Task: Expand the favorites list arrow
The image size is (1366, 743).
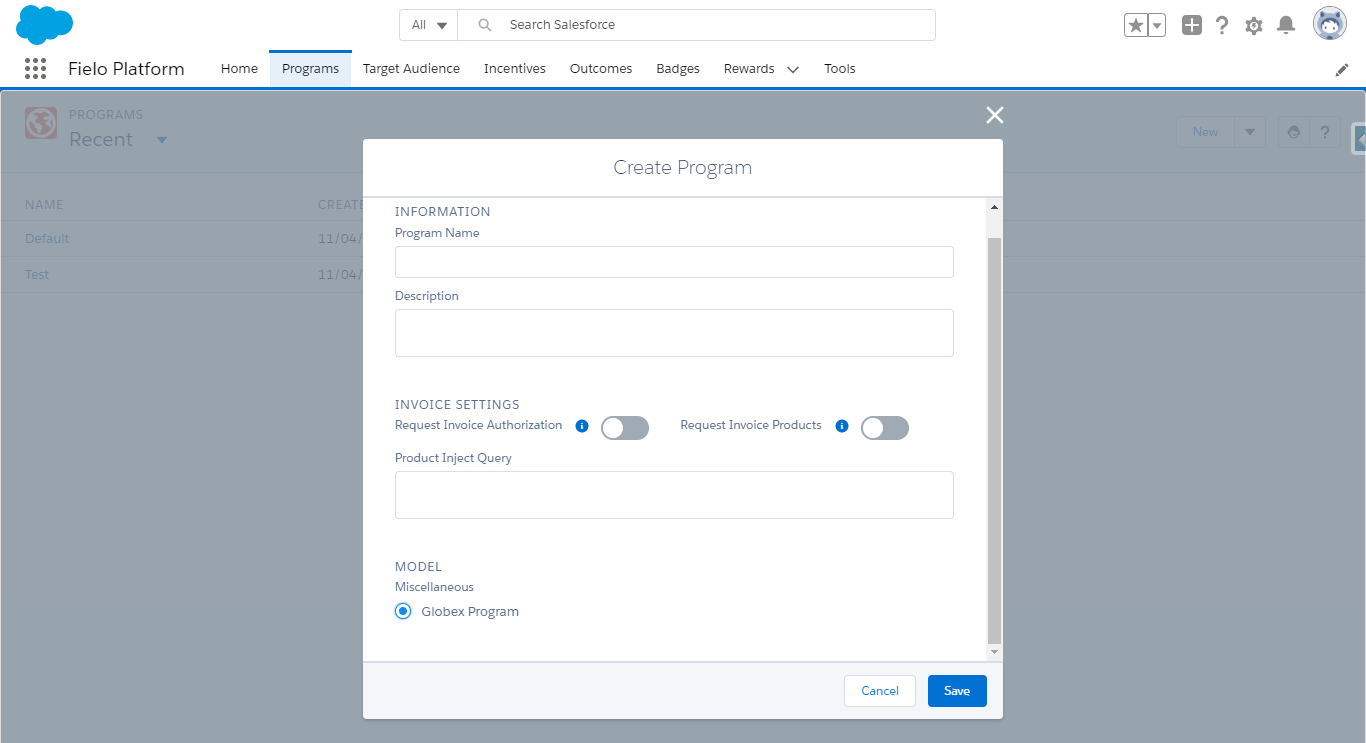Action: 1157,25
